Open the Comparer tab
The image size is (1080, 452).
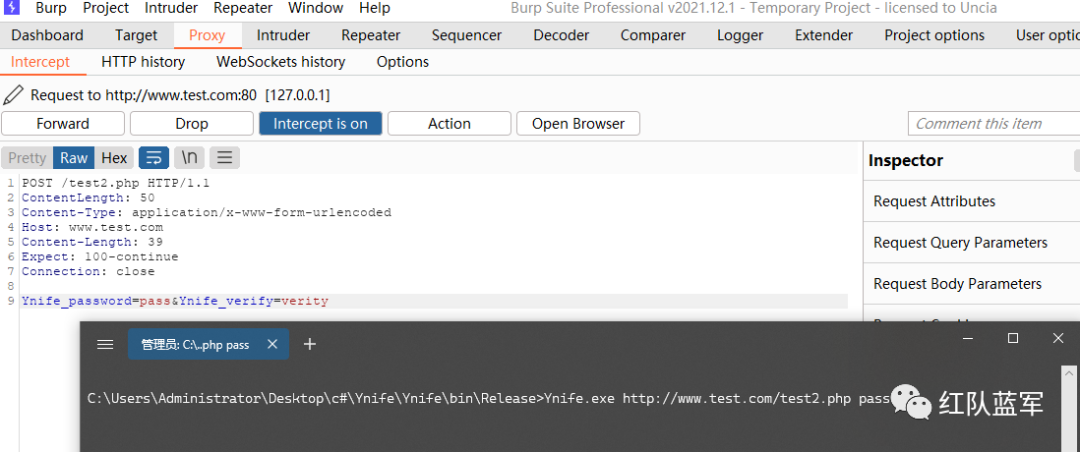[653, 35]
